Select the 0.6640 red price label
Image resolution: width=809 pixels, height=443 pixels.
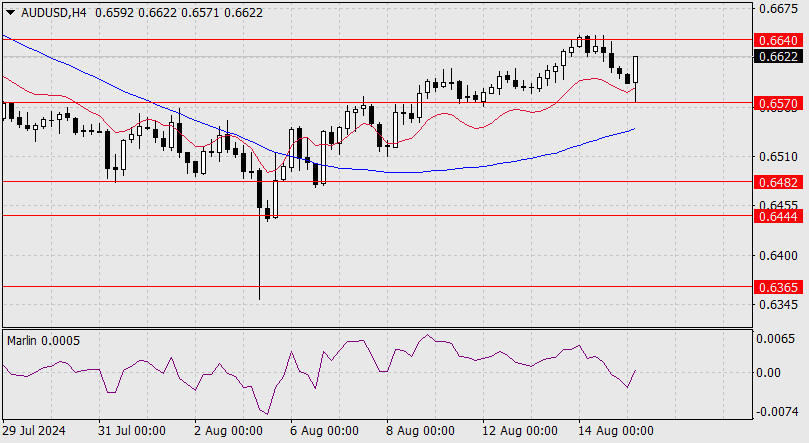tap(779, 40)
